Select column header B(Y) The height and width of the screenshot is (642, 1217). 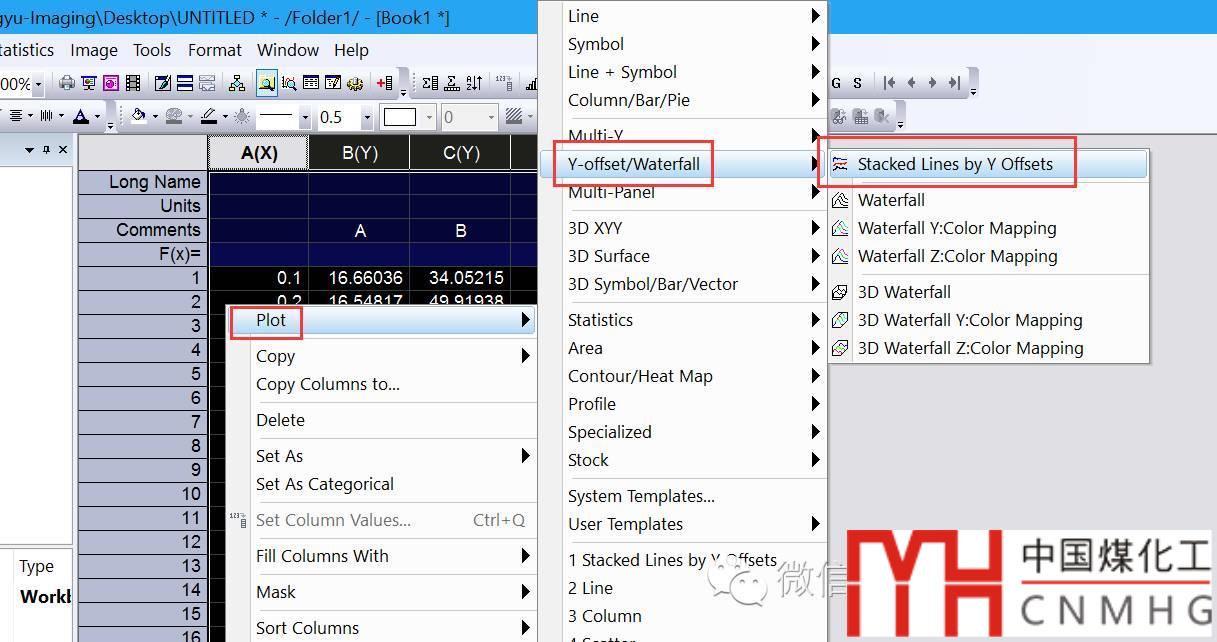click(x=360, y=152)
